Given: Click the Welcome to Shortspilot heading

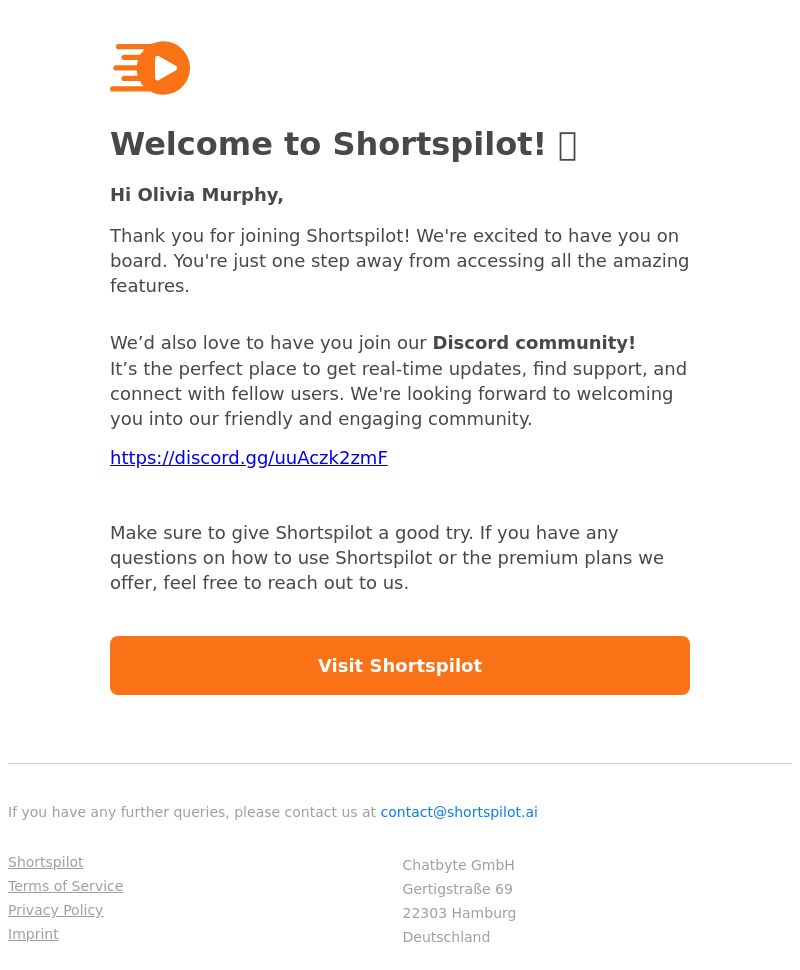Looking at the screenshot, I should (328, 144).
